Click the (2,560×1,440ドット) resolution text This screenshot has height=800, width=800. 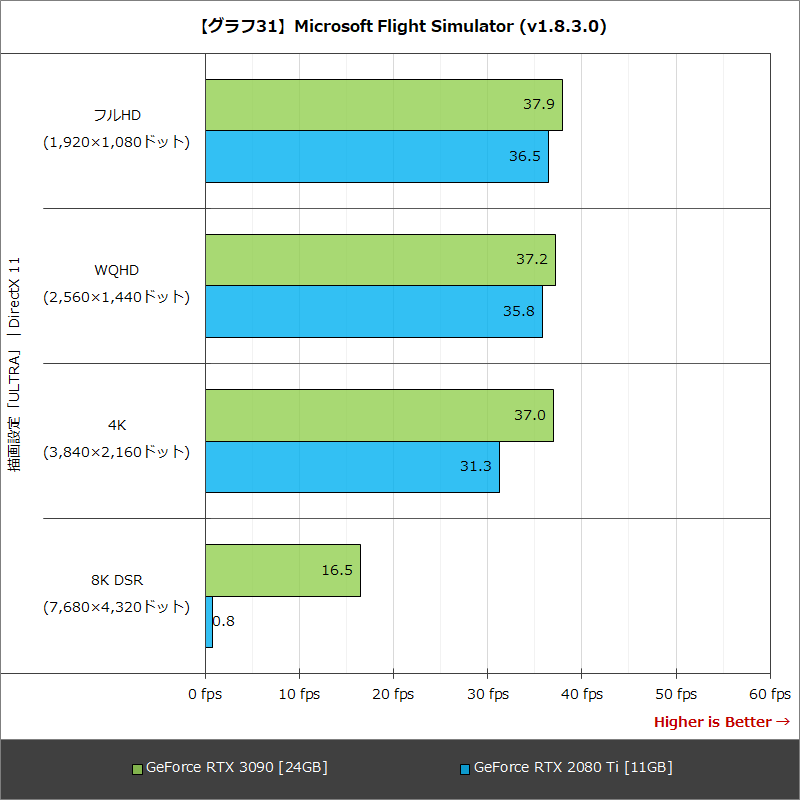click(x=117, y=297)
